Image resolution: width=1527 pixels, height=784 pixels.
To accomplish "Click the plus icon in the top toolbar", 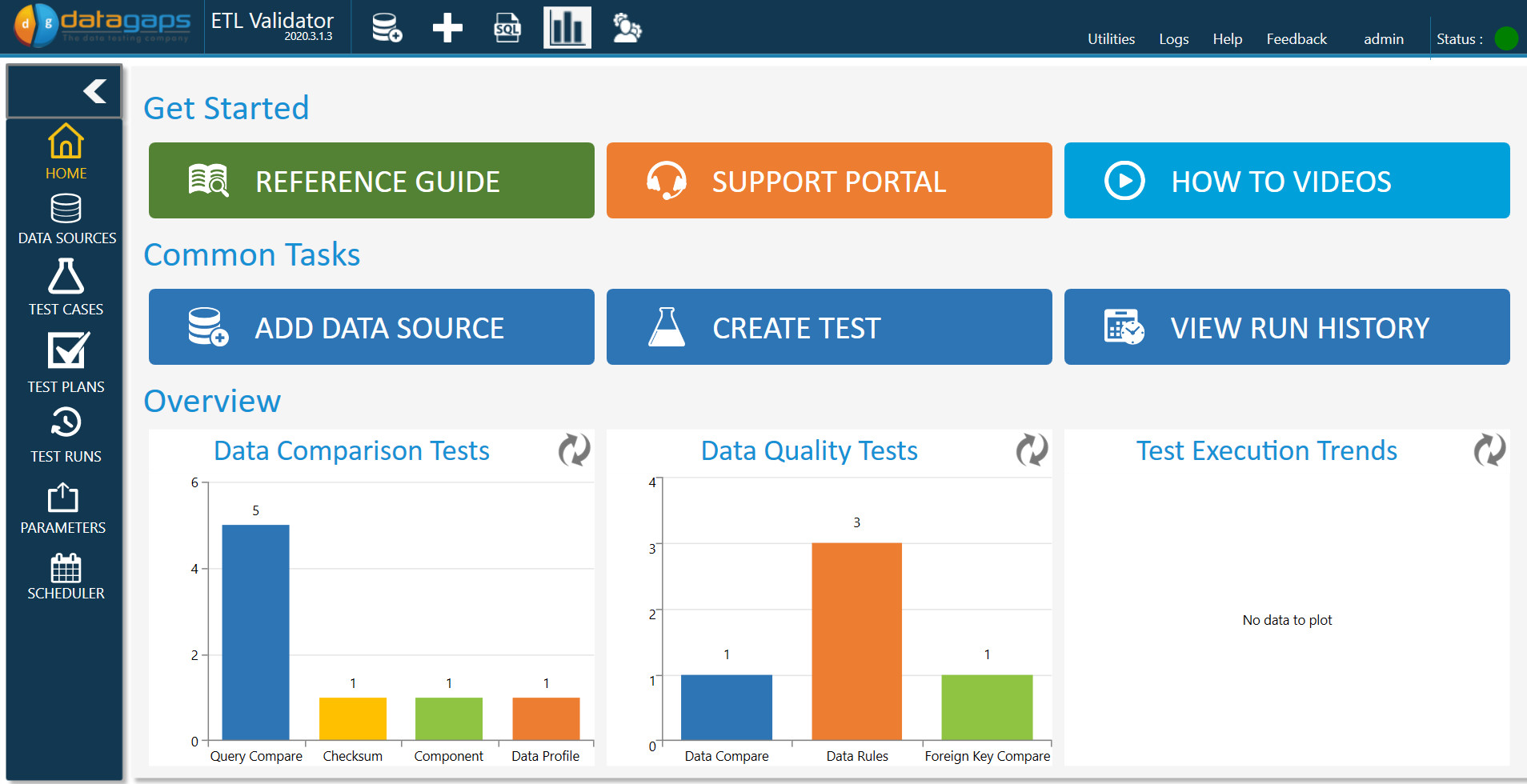I will point(447,26).
